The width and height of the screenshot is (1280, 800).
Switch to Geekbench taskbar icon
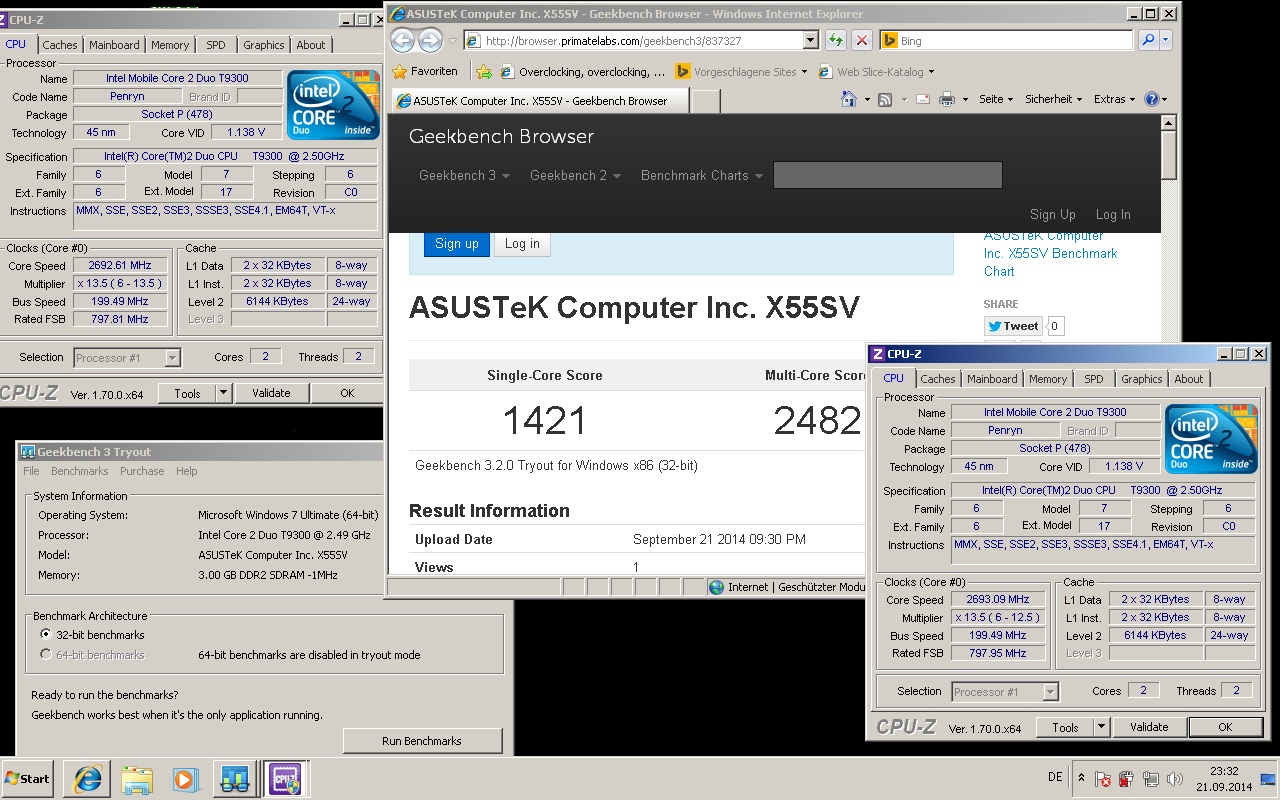pyautogui.click(x=235, y=779)
